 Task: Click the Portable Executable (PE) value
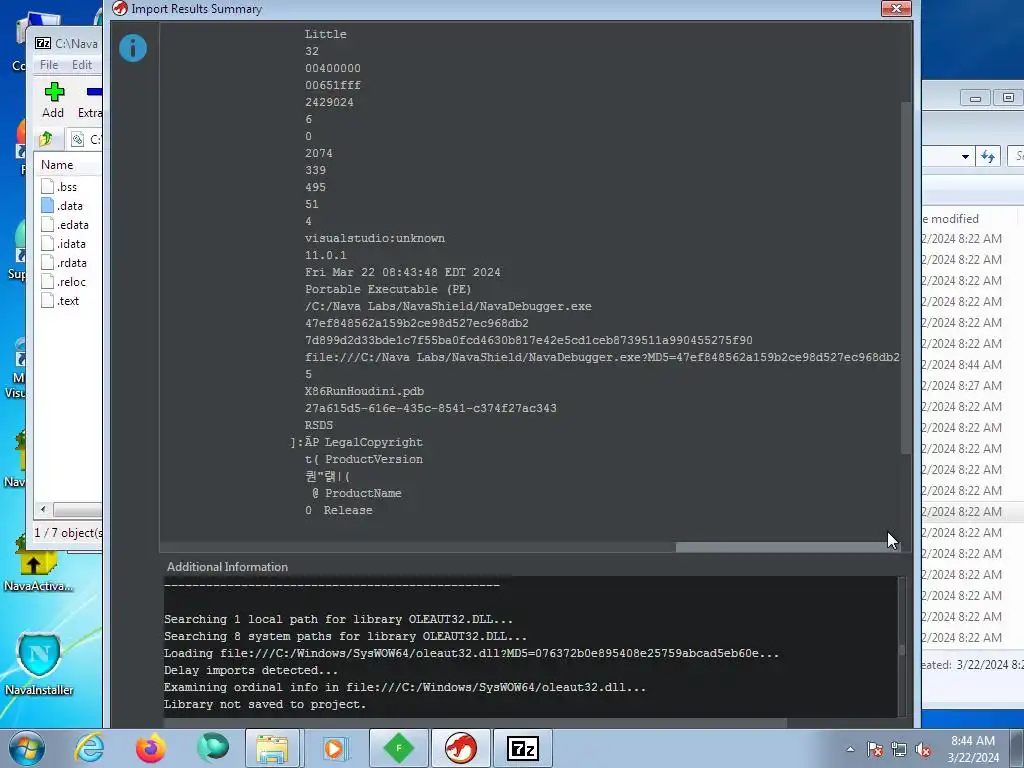point(388,289)
